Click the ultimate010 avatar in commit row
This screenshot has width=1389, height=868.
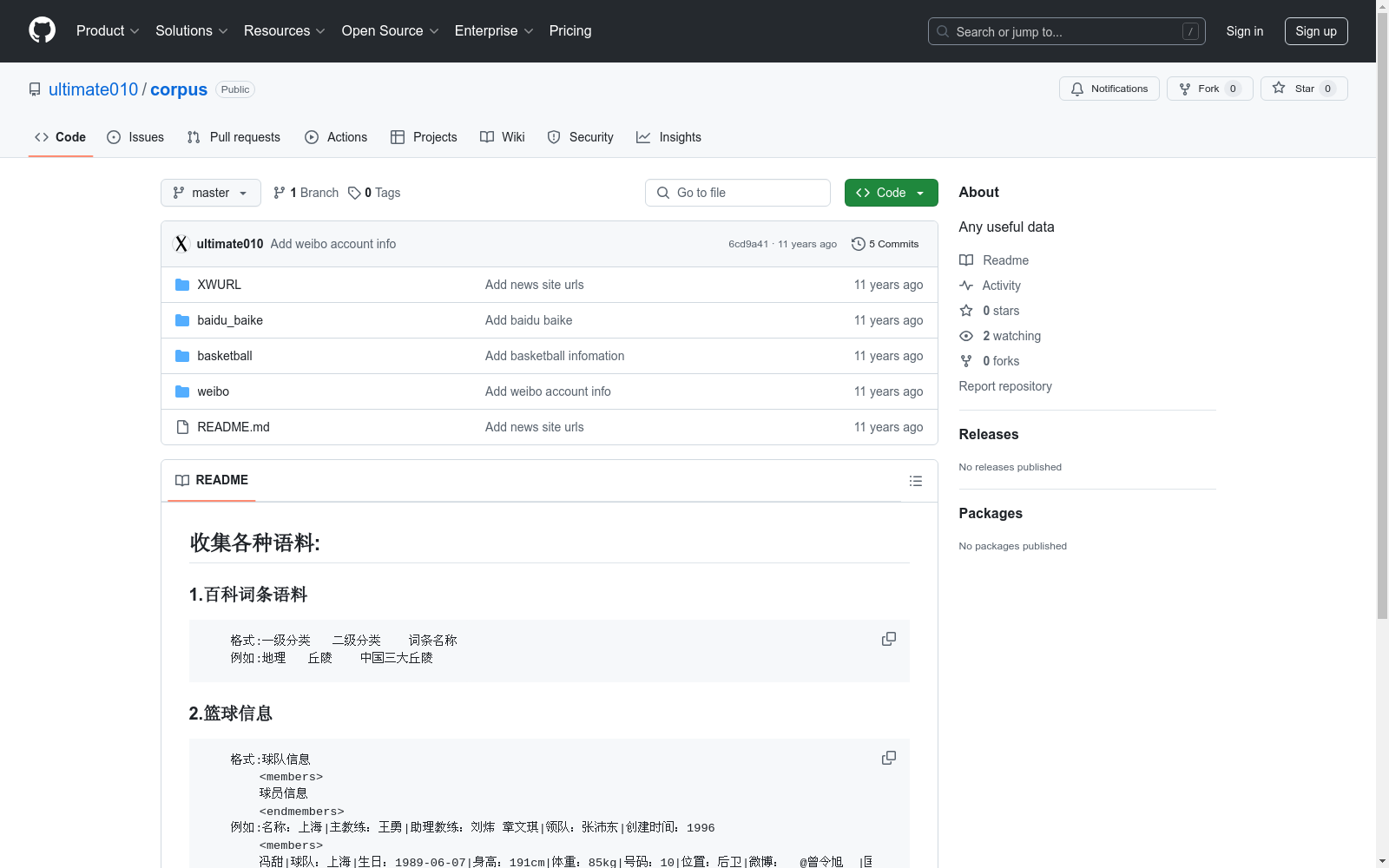181,244
